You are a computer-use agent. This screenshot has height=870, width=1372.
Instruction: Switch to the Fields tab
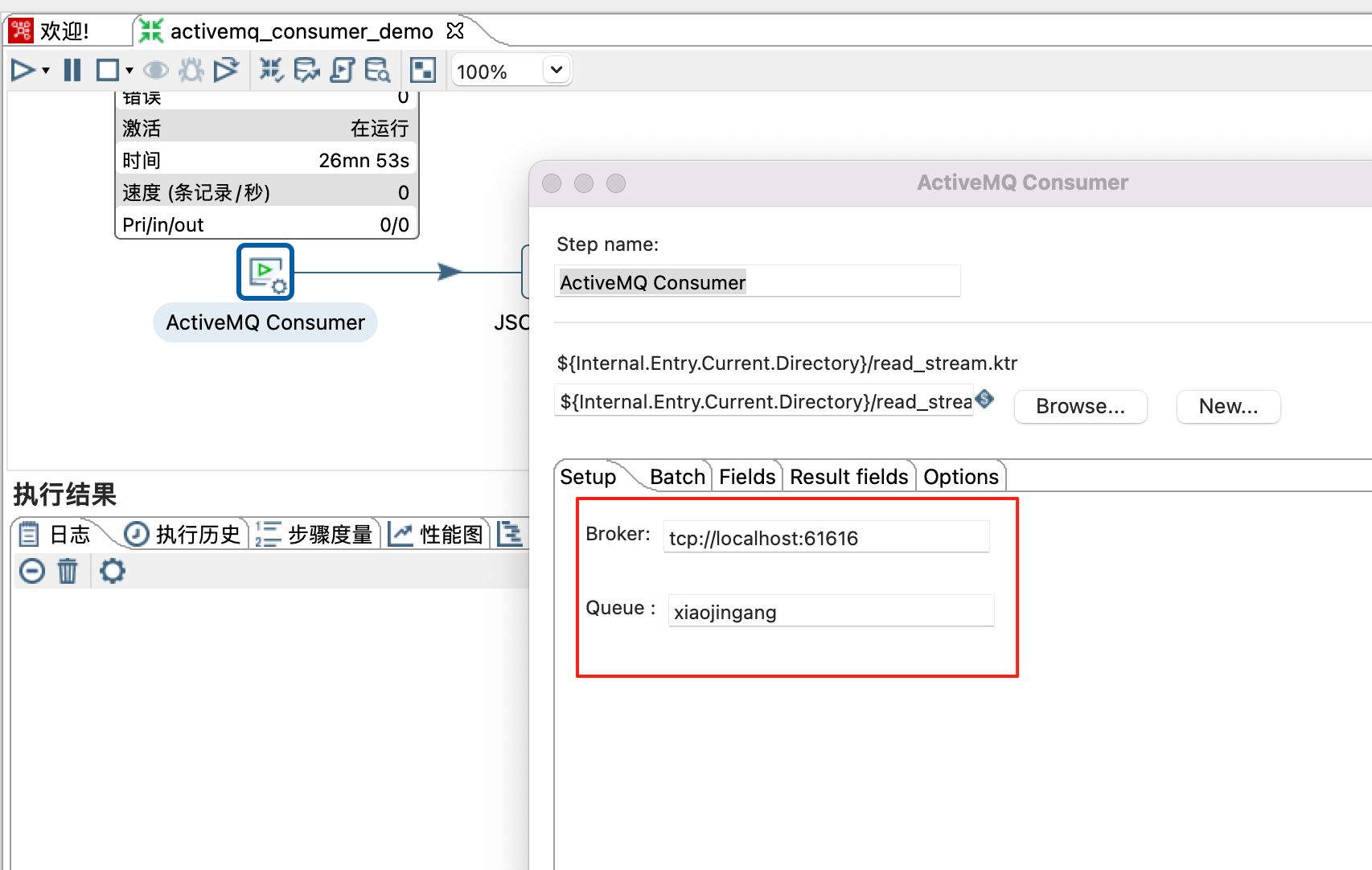point(747,477)
